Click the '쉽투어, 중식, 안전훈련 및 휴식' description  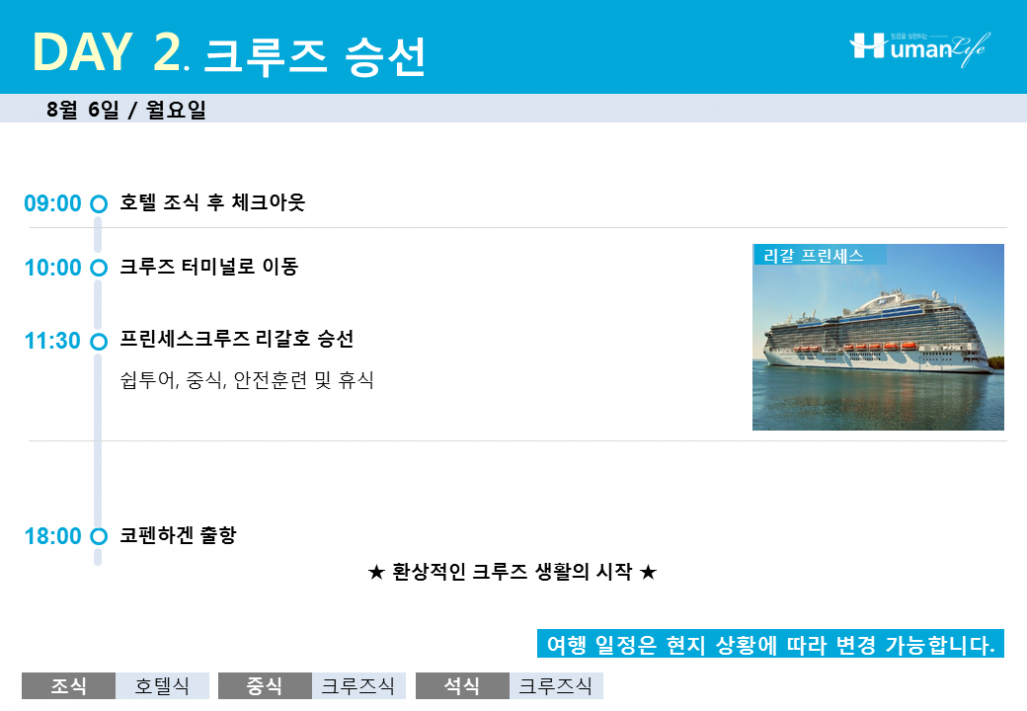tap(247, 380)
